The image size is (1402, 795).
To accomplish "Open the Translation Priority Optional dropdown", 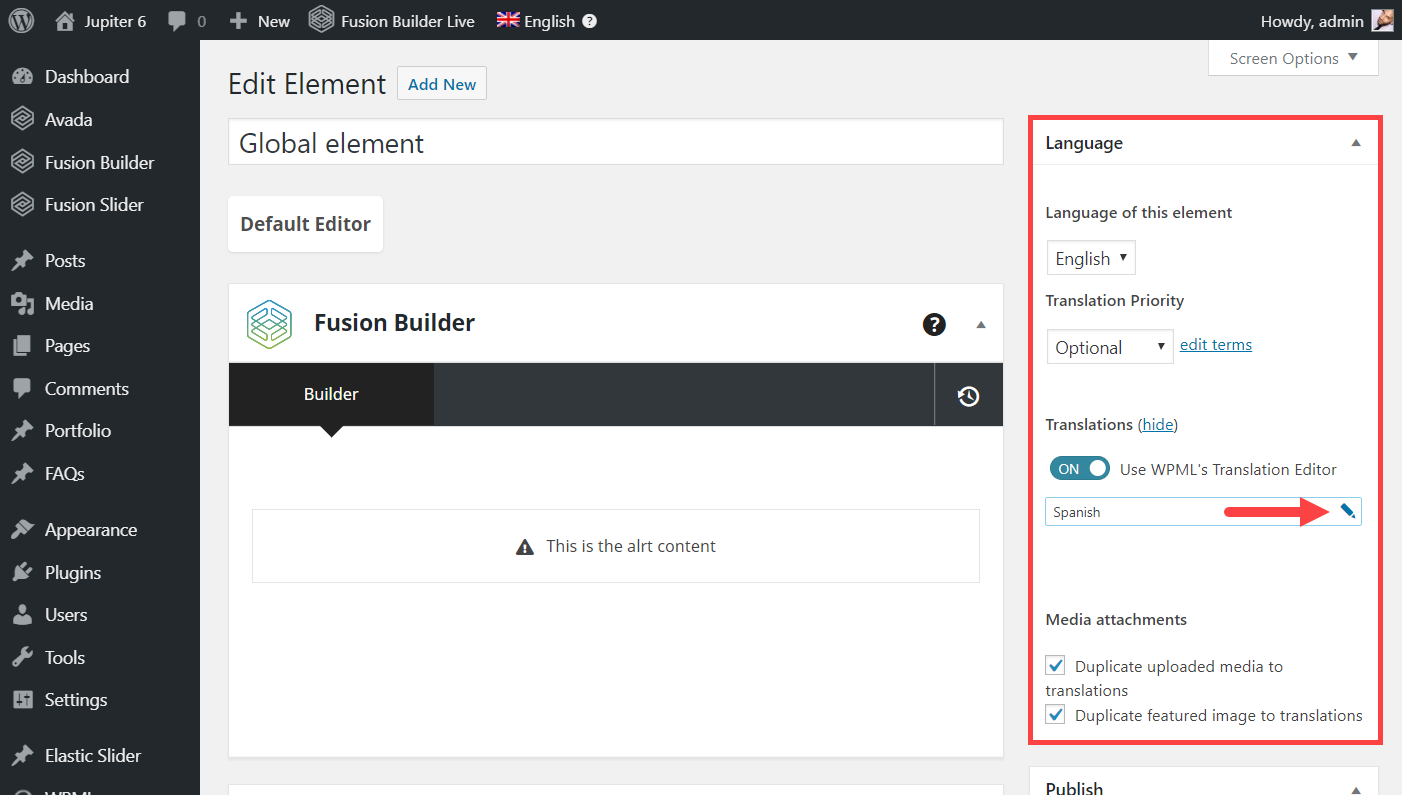I will click(1110, 347).
